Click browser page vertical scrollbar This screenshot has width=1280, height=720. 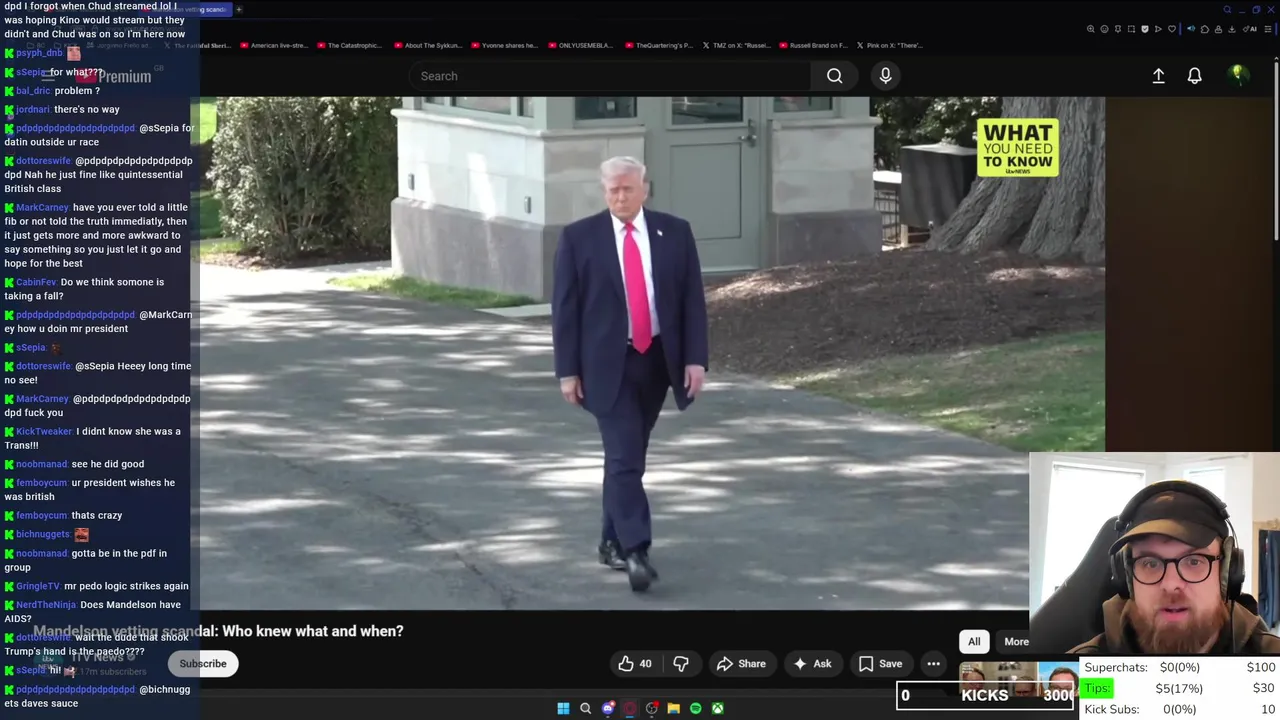(x=1276, y=150)
